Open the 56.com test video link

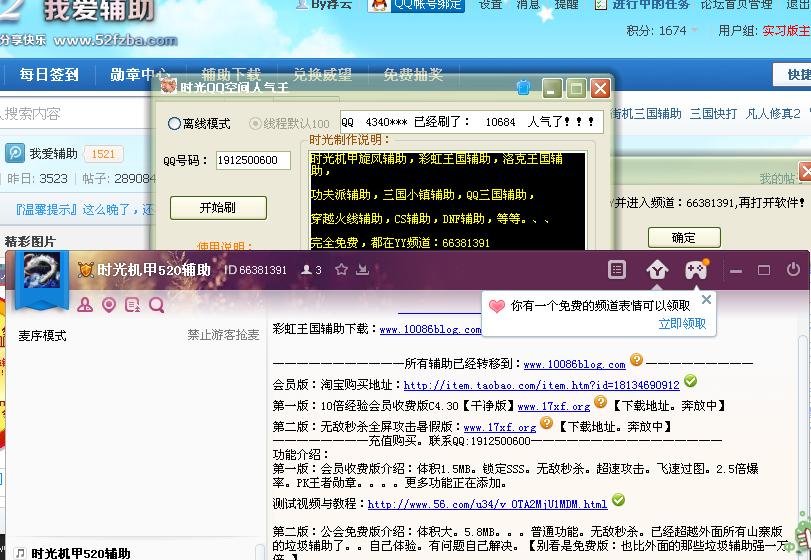pos(487,504)
